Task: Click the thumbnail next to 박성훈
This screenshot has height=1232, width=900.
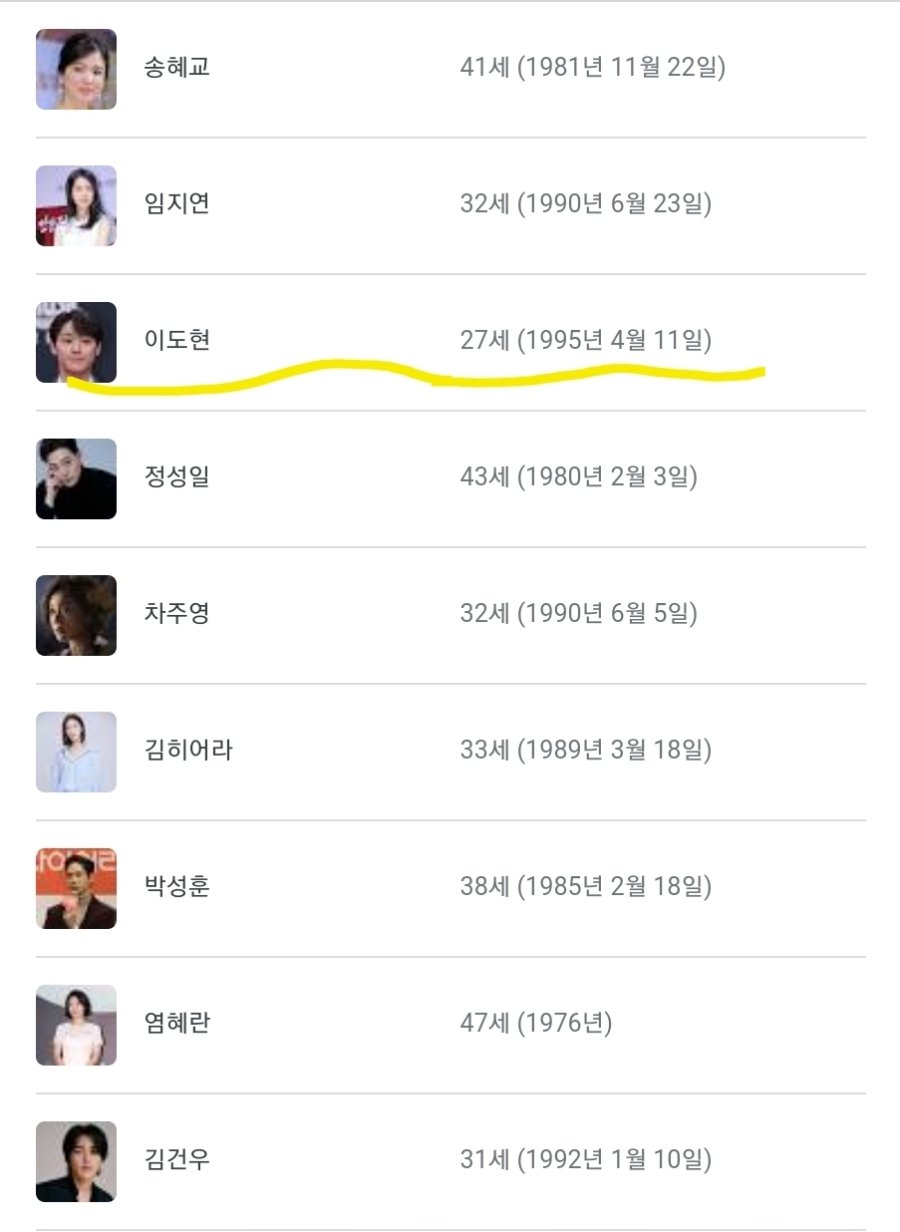Action: click(76, 888)
